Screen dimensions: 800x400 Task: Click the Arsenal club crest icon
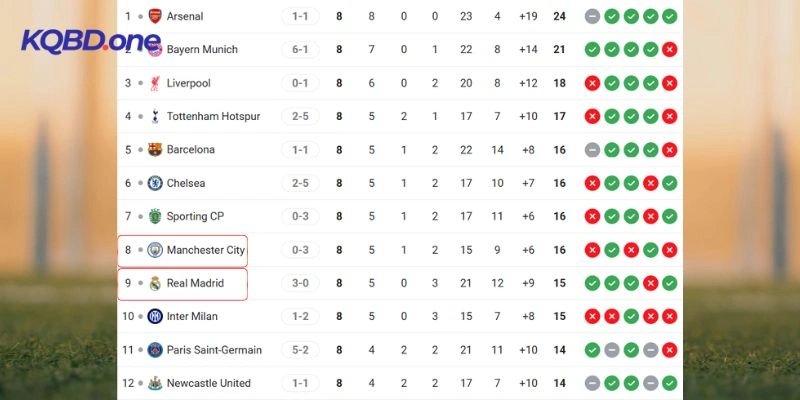pos(154,16)
